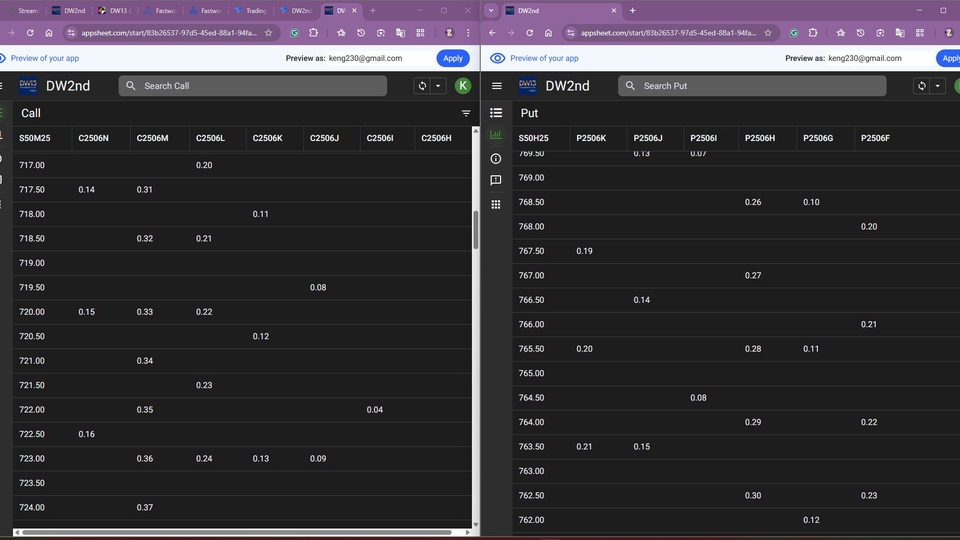The image size is (960, 540).
Task: Open the filter icon in the Call view
Action: pyautogui.click(x=466, y=113)
